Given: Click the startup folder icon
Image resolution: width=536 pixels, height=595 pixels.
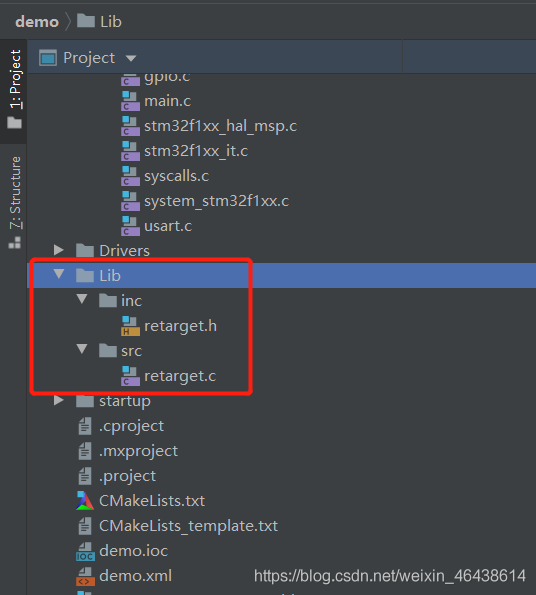Looking at the screenshot, I should pos(85,401).
